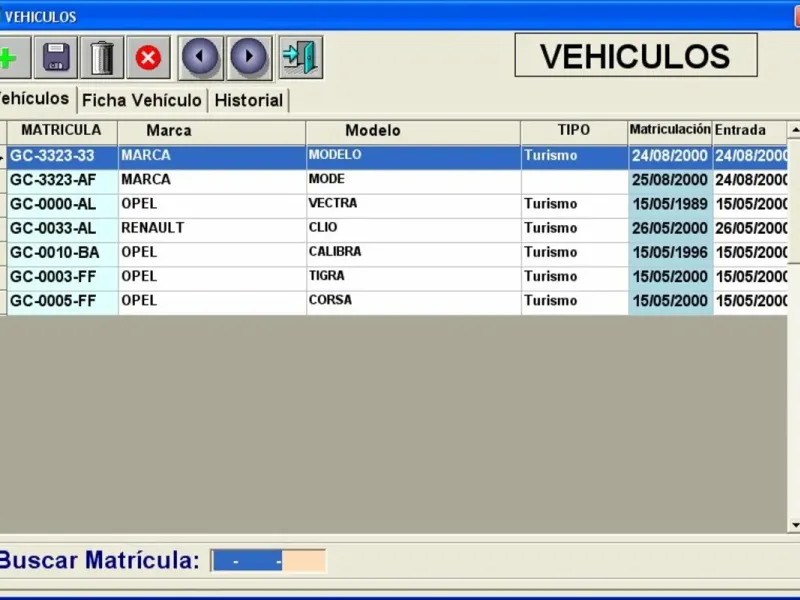Image resolution: width=800 pixels, height=600 pixels.
Task: Click the OPEL cell in the TIGRA row
Action: pos(212,277)
